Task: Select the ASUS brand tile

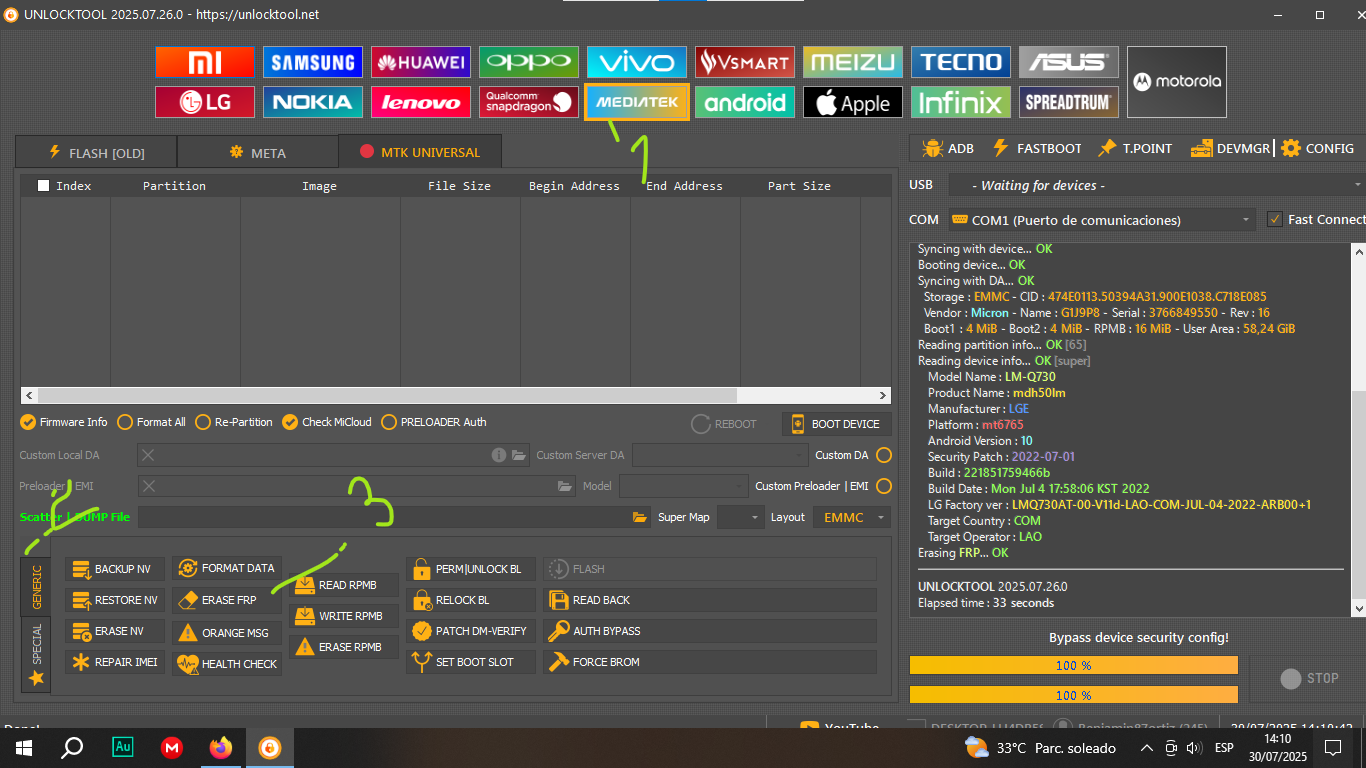Action: coord(1069,62)
